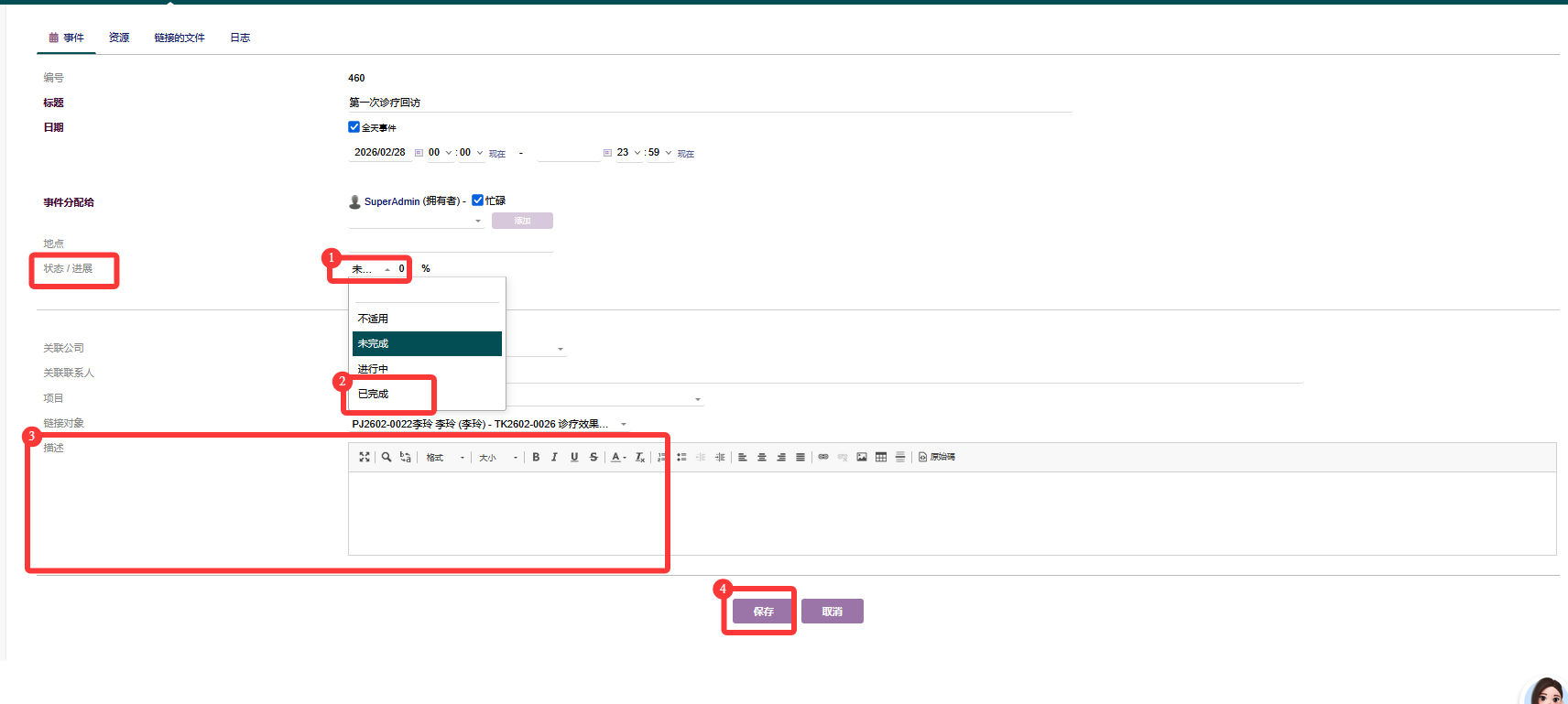
Task: Click the 保存 save button
Action: point(763,612)
